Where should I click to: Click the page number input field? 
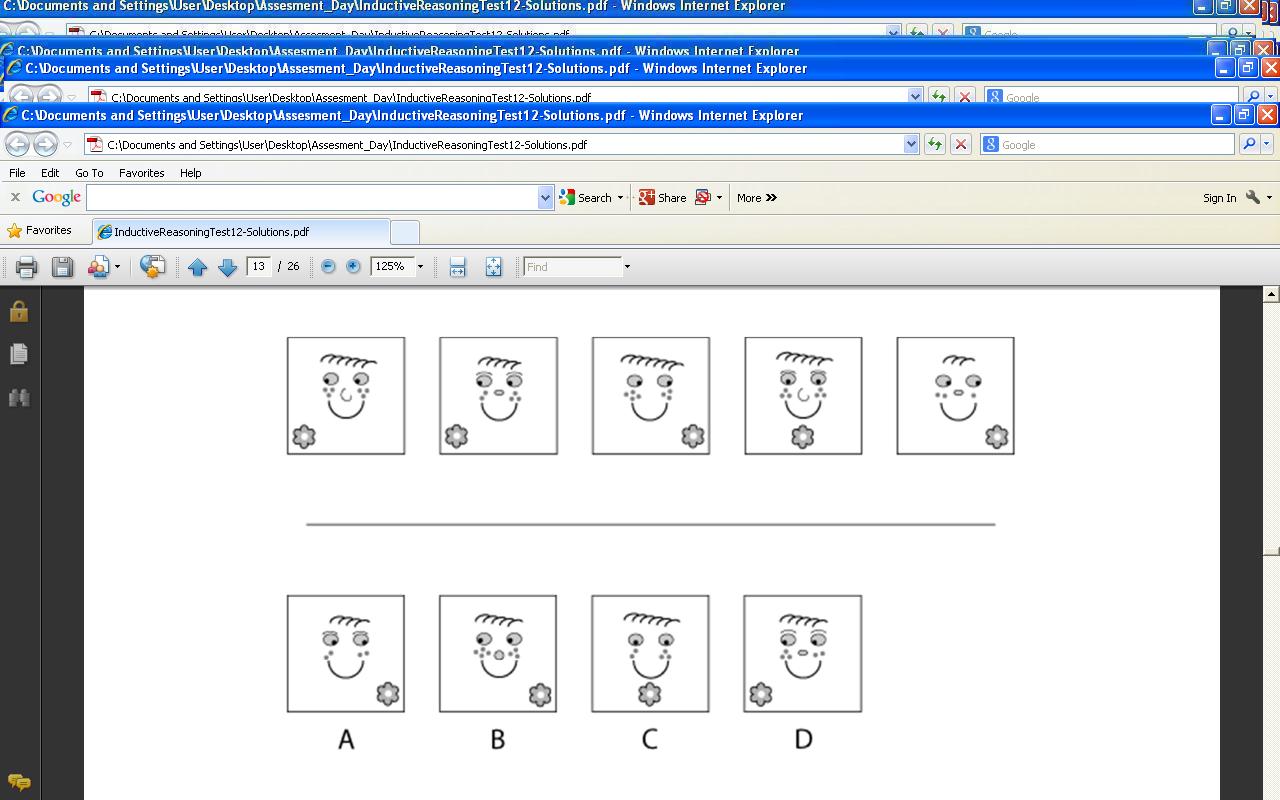click(259, 267)
